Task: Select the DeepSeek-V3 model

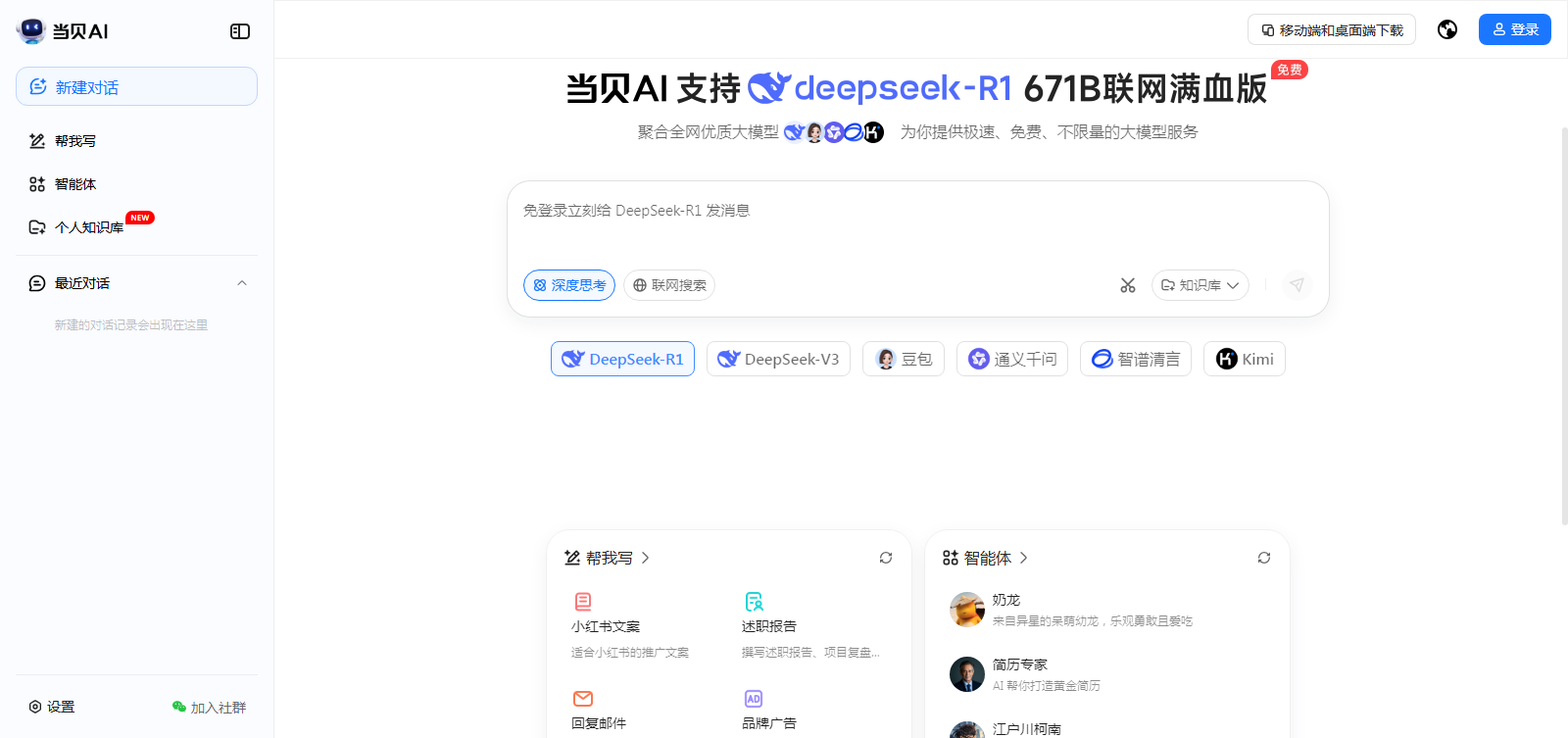Action: 778,359
